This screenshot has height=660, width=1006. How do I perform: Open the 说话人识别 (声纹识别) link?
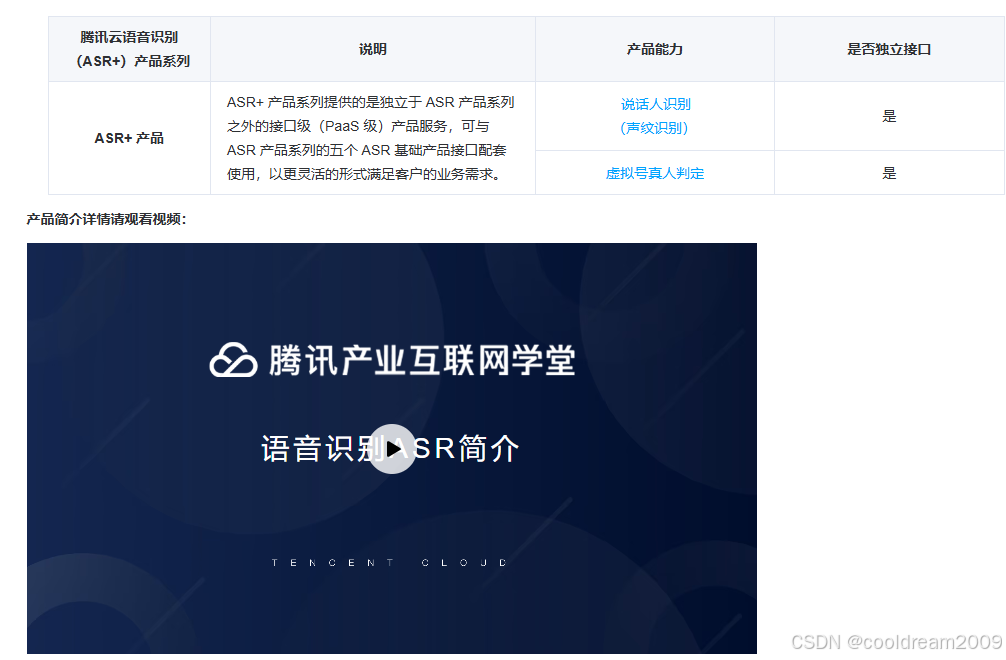click(x=655, y=116)
